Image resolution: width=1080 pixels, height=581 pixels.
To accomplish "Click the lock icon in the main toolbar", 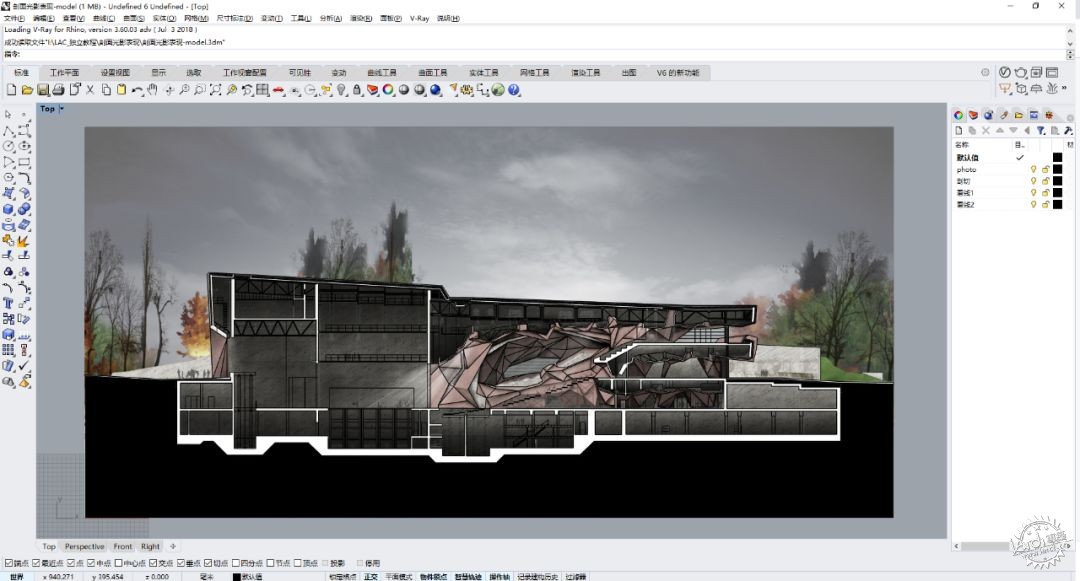I will tap(357, 89).
